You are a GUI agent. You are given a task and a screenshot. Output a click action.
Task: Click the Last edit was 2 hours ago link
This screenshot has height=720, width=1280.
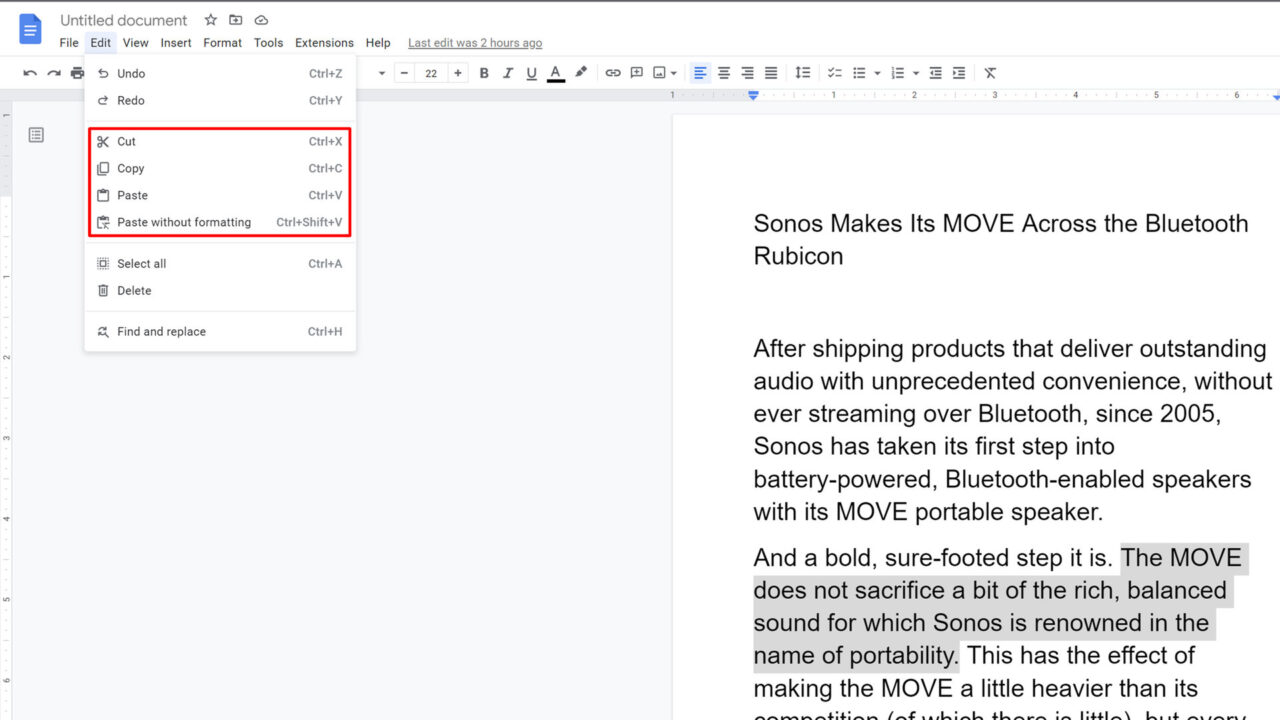tap(475, 43)
